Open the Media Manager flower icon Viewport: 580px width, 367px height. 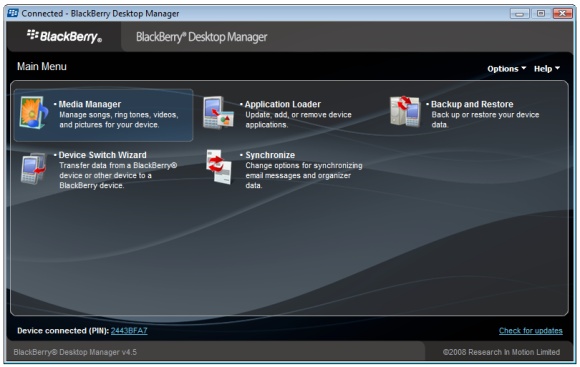[34, 113]
